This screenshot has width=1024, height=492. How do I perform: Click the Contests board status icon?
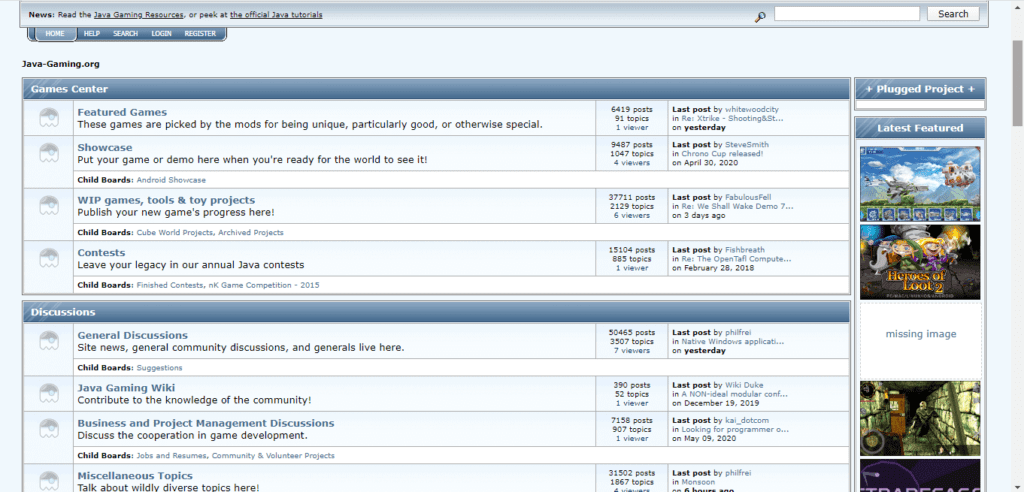click(x=48, y=259)
